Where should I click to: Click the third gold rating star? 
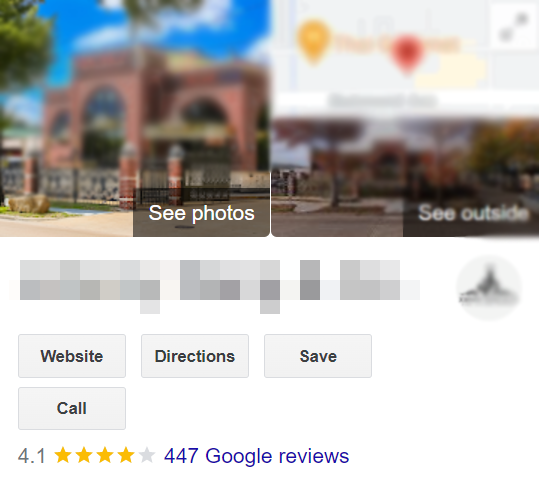pyautogui.click(x=105, y=455)
